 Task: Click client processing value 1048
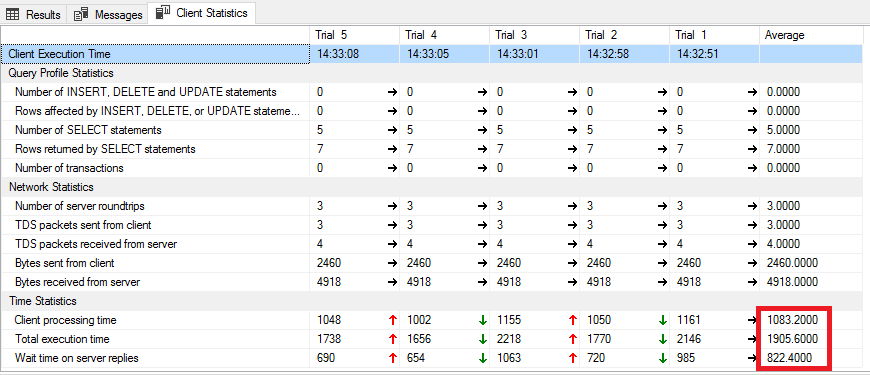329,320
